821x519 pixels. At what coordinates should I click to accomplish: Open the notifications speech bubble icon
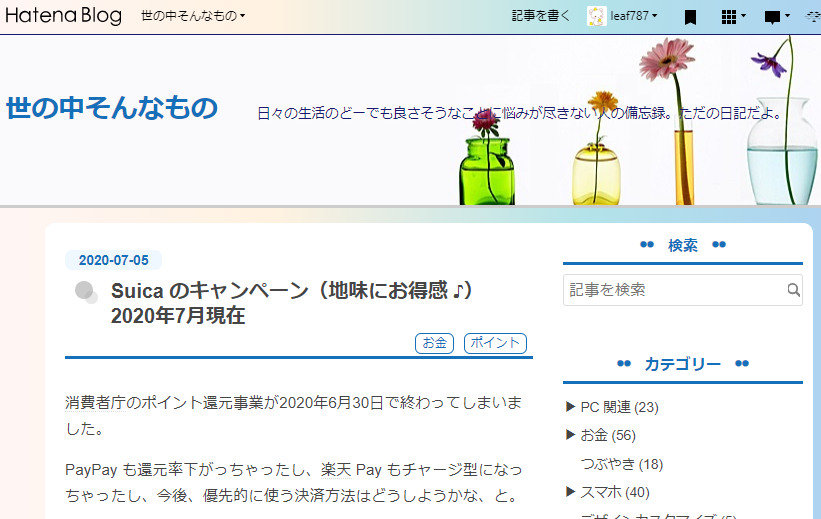776,17
